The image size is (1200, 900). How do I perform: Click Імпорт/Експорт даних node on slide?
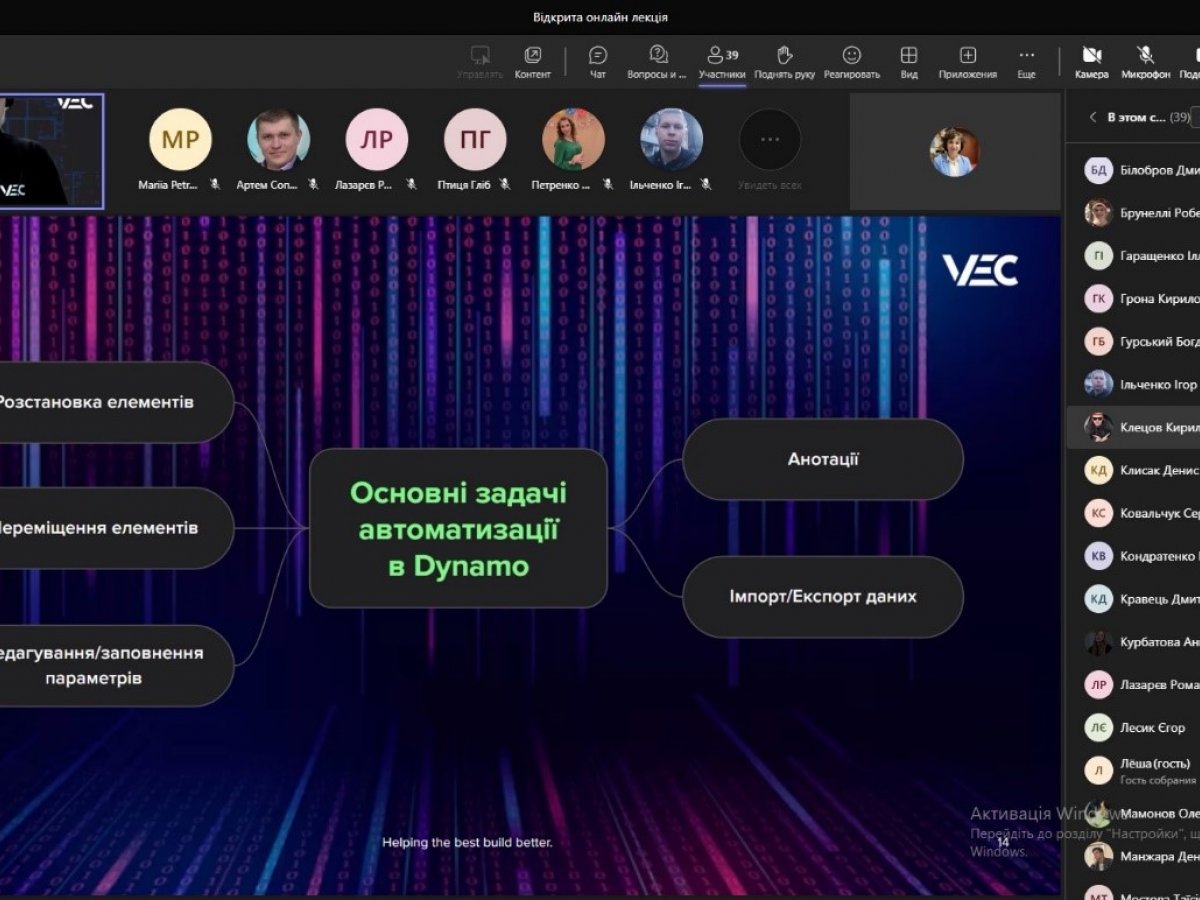point(823,597)
